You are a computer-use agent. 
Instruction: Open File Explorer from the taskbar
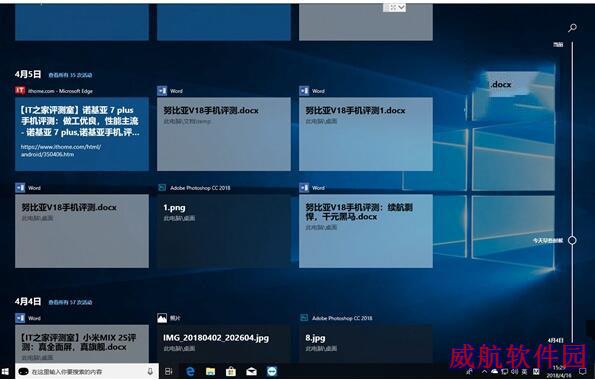point(210,372)
